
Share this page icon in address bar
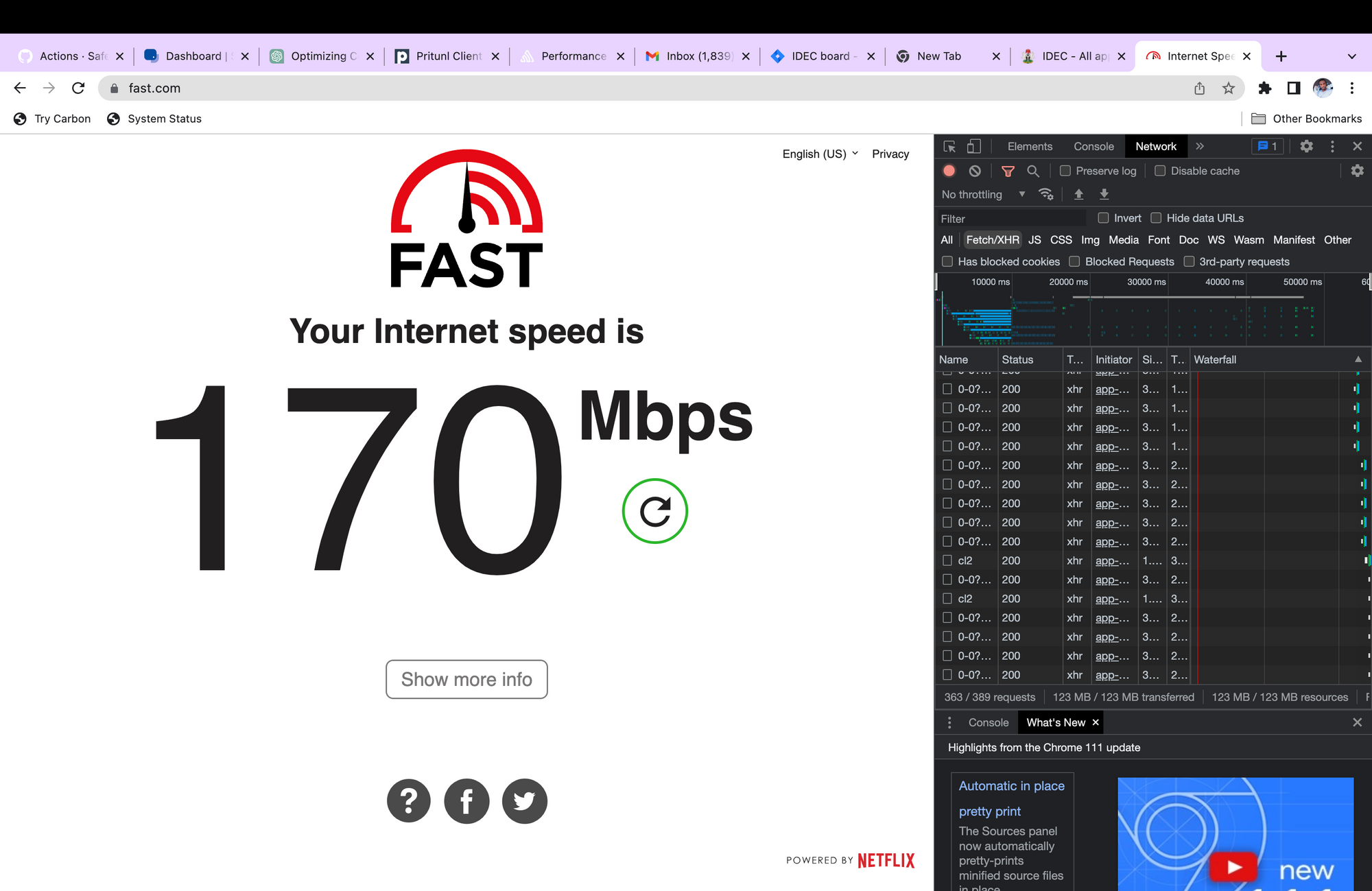click(1199, 88)
